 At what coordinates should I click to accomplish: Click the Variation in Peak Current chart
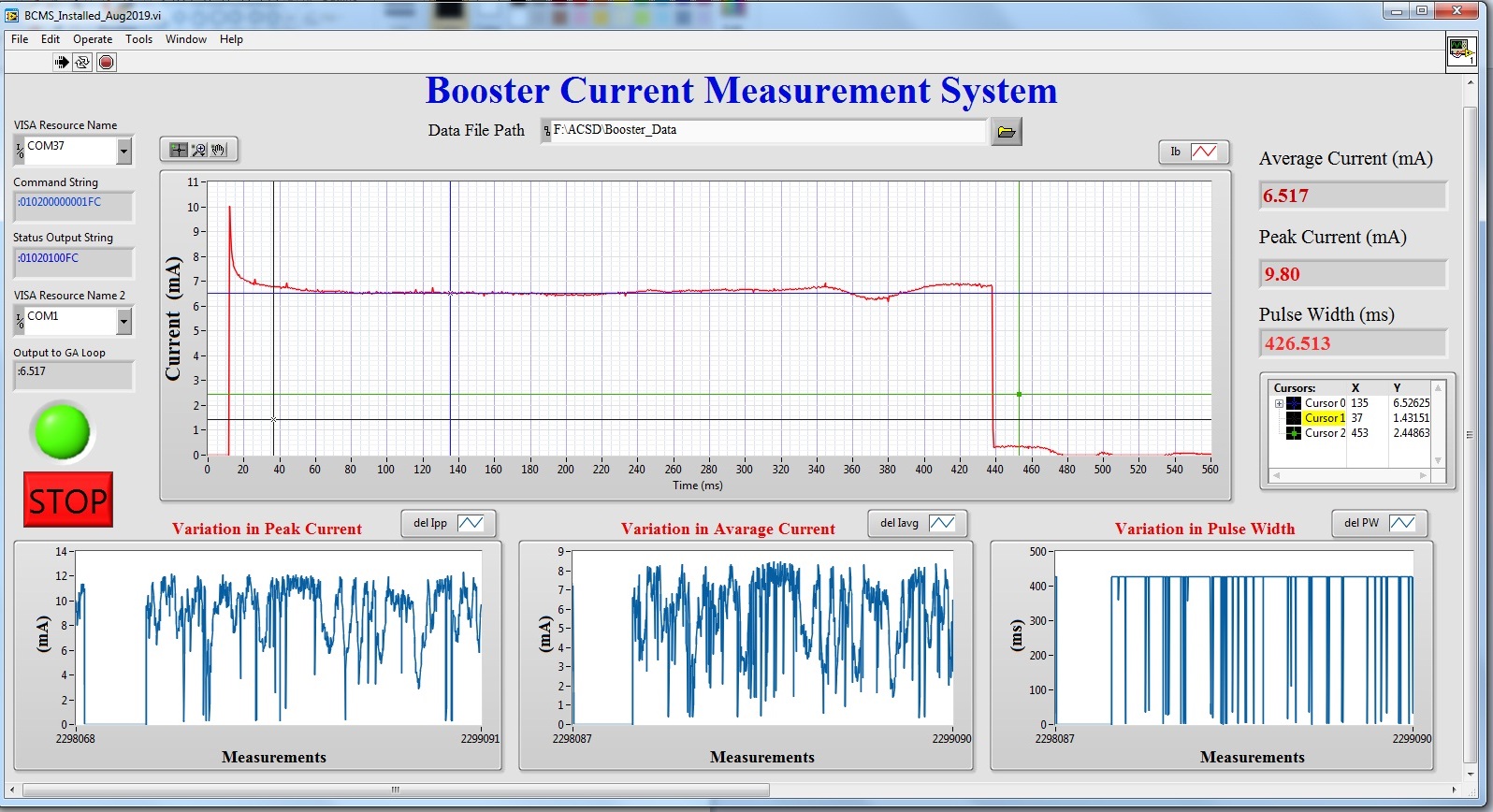coord(279,638)
